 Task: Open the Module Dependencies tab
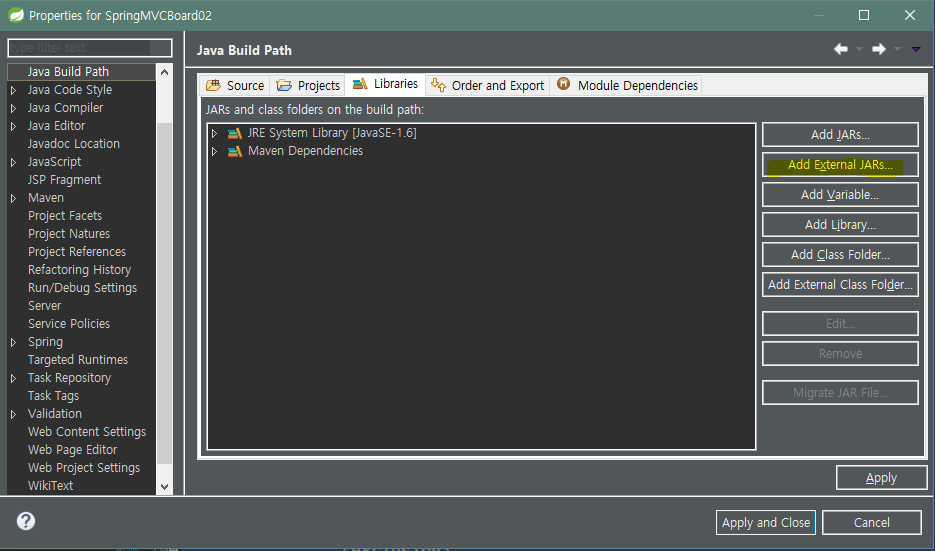pyautogui.click(x=627, y=85)
